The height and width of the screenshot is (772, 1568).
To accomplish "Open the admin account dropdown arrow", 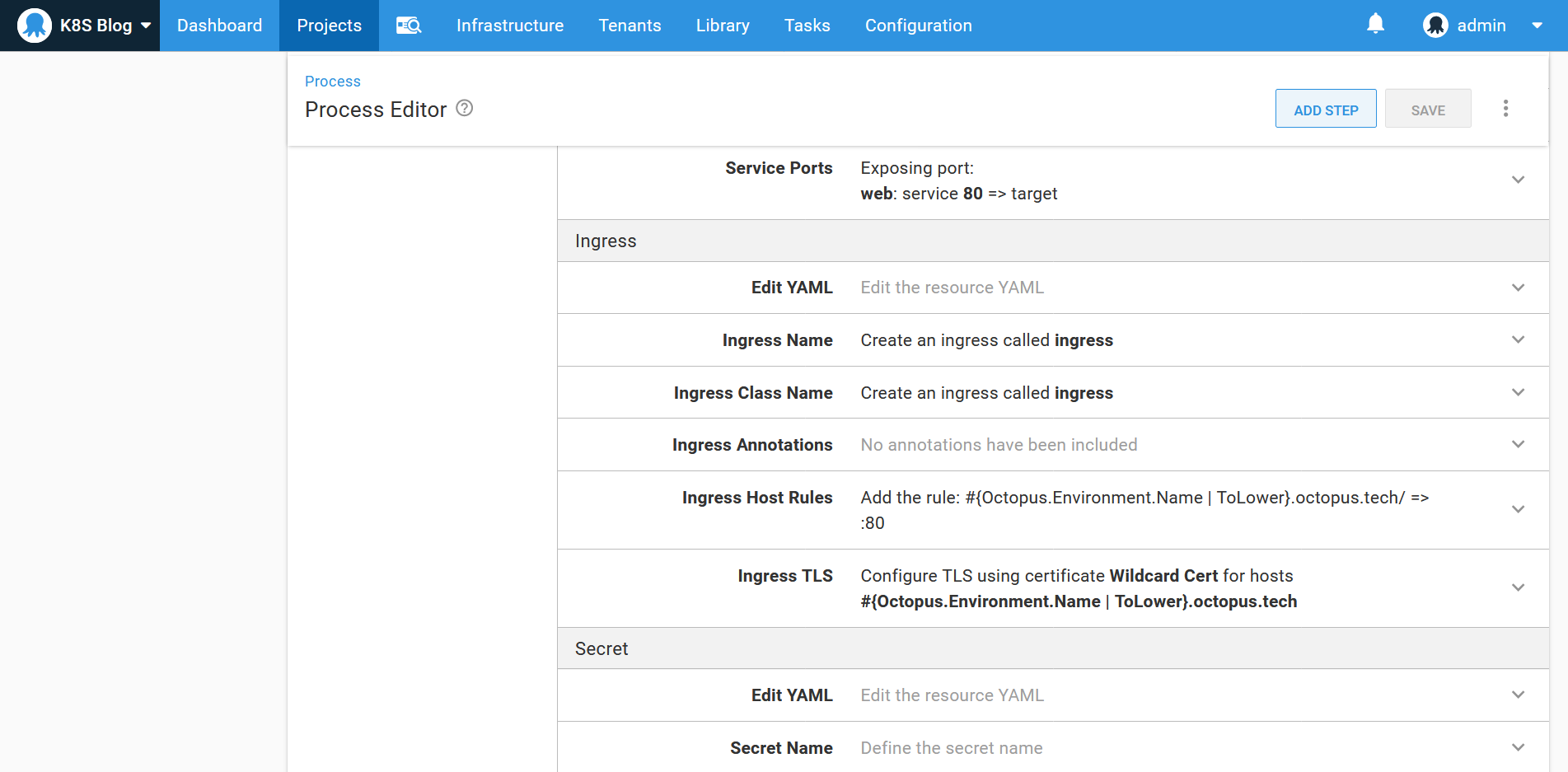I will (1537, 26).
